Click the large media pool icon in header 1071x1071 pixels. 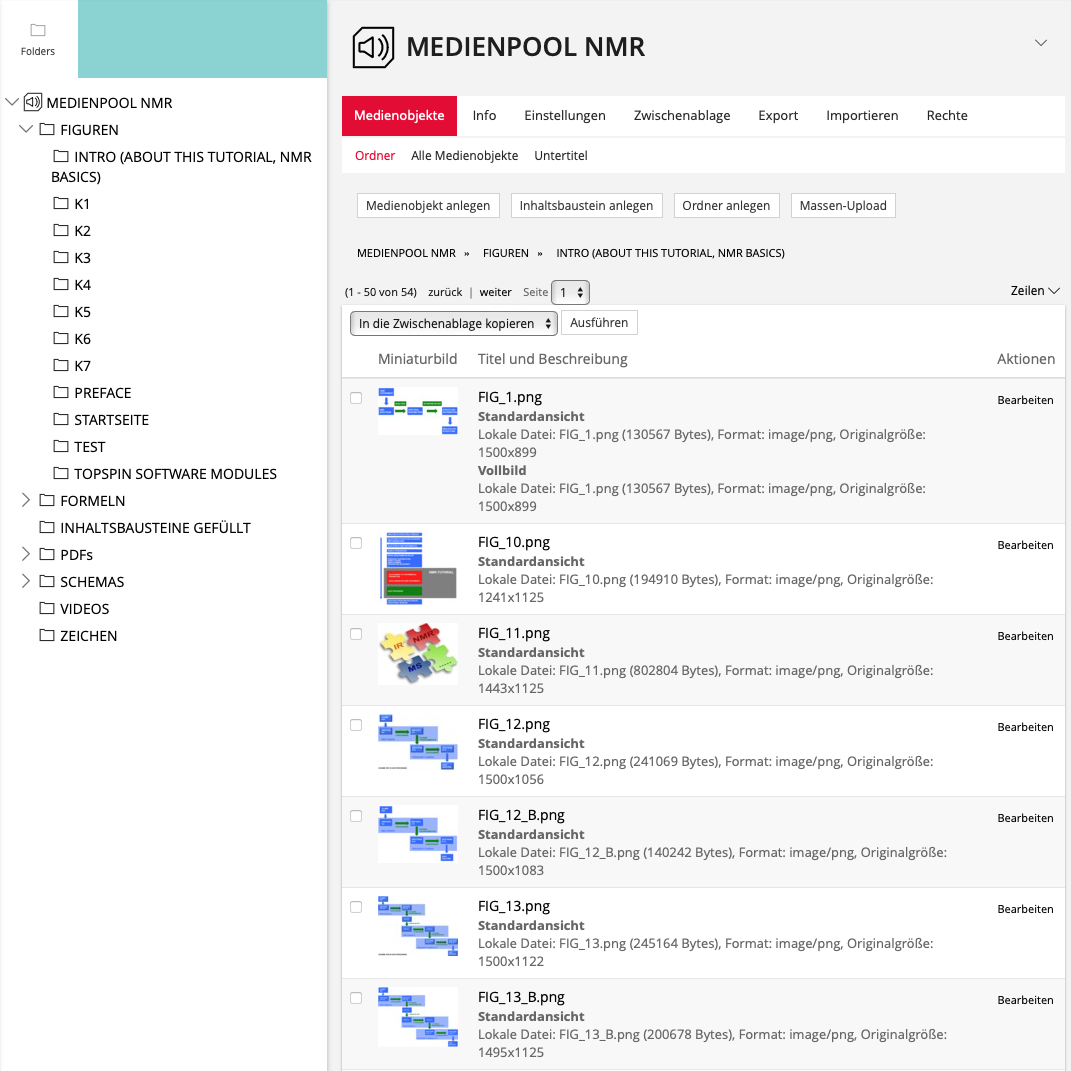(374, 47)
